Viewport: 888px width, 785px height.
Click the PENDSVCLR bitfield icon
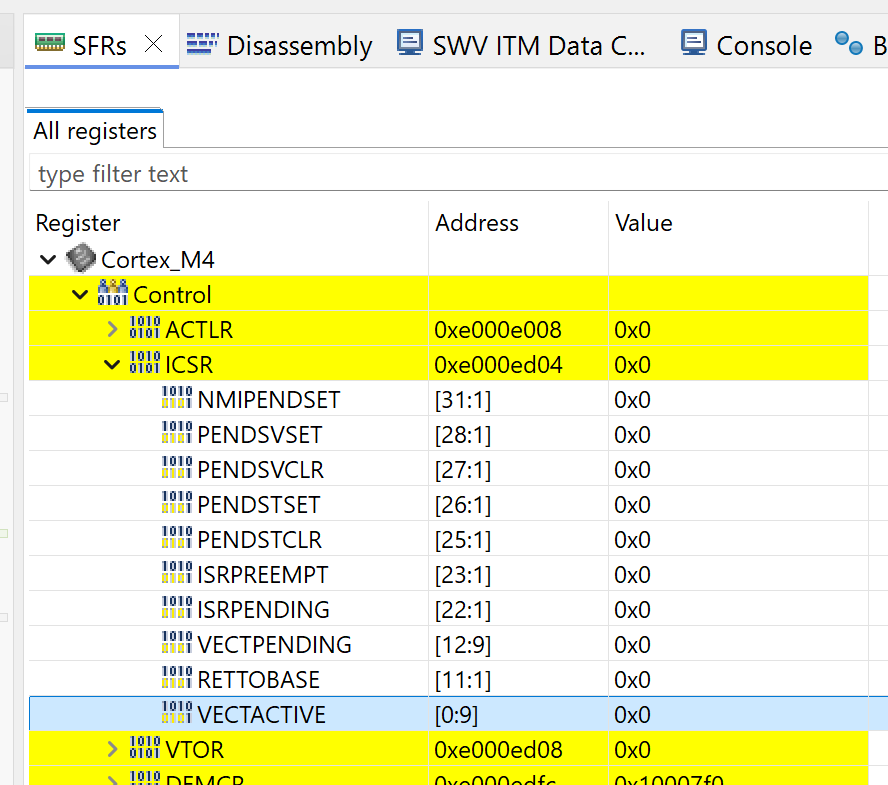[x=177, y=468]
